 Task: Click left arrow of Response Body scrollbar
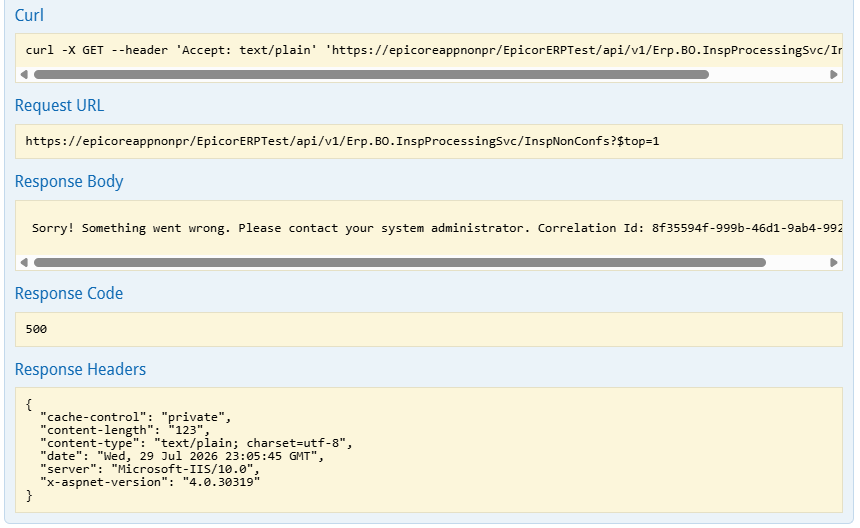click(24, 263)
